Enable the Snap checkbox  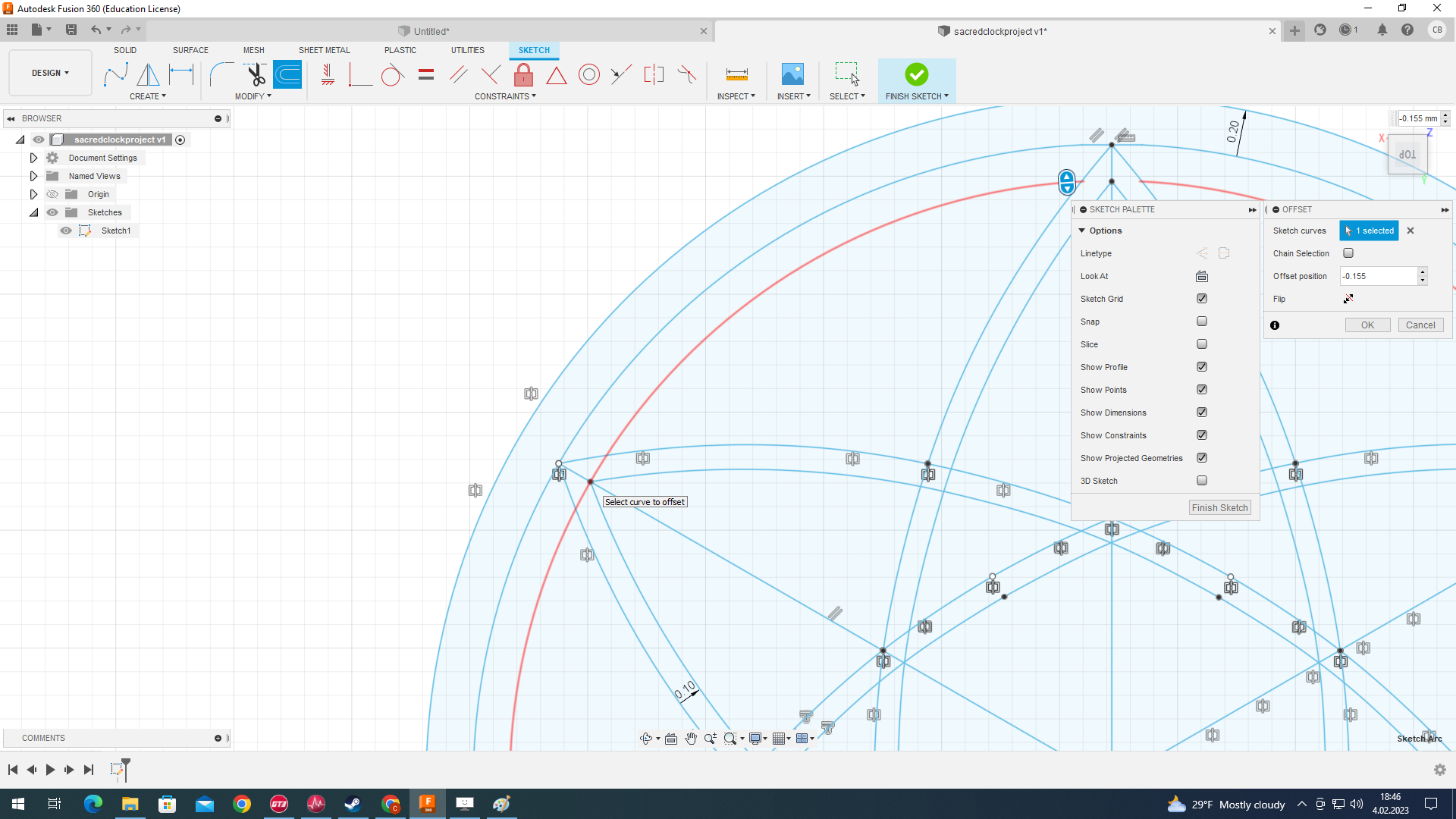[x=1202, y=322]
